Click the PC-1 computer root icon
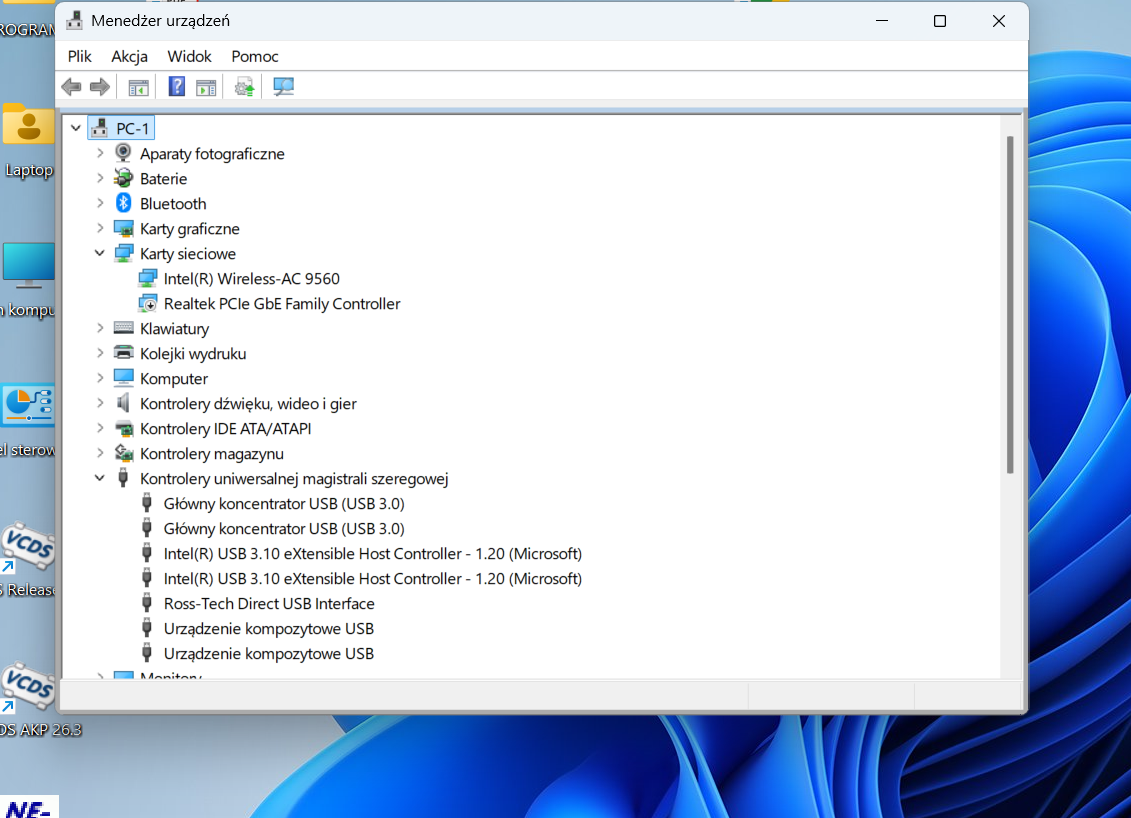 (x=100, y=128)
